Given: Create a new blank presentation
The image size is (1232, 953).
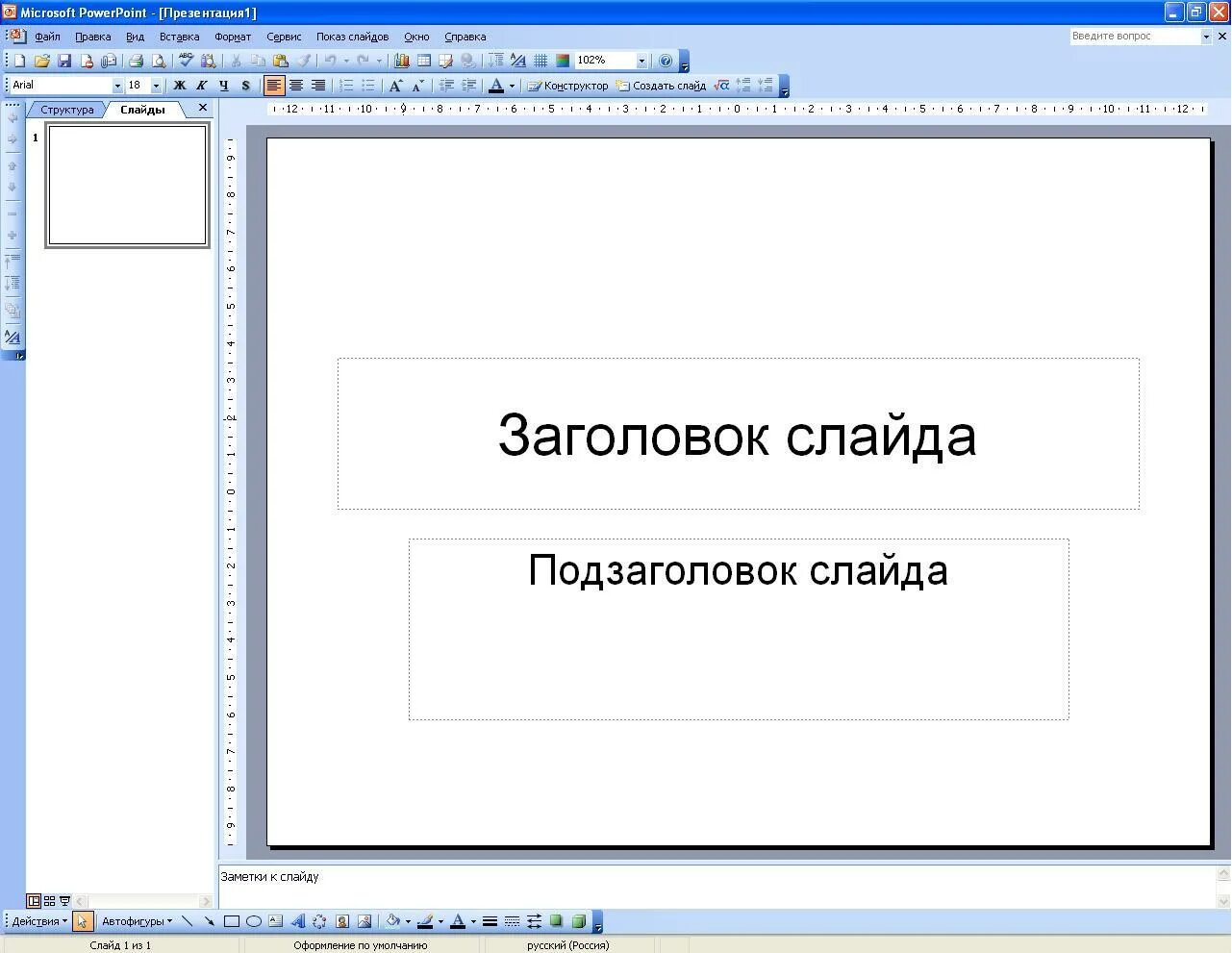Looking at the screenshot, I should coord(19,61).
